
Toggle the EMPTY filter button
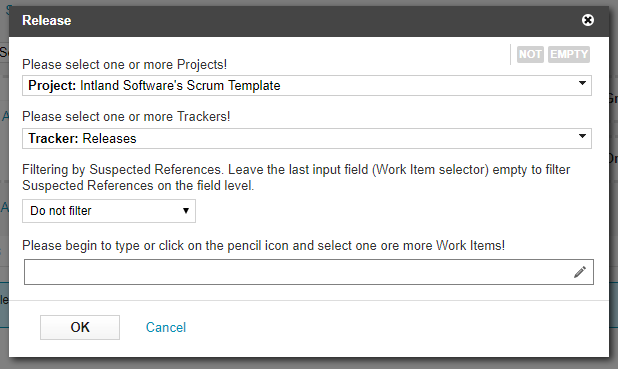[569, 54]
